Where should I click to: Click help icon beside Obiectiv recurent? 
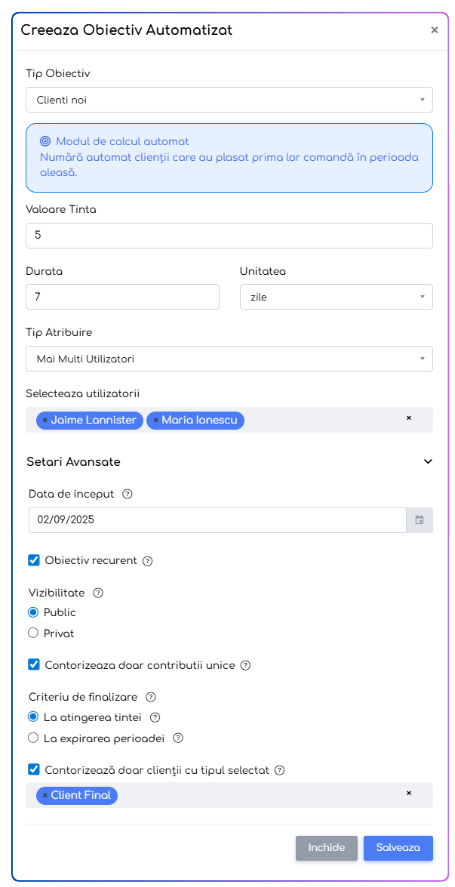click(x=148, y=561)
